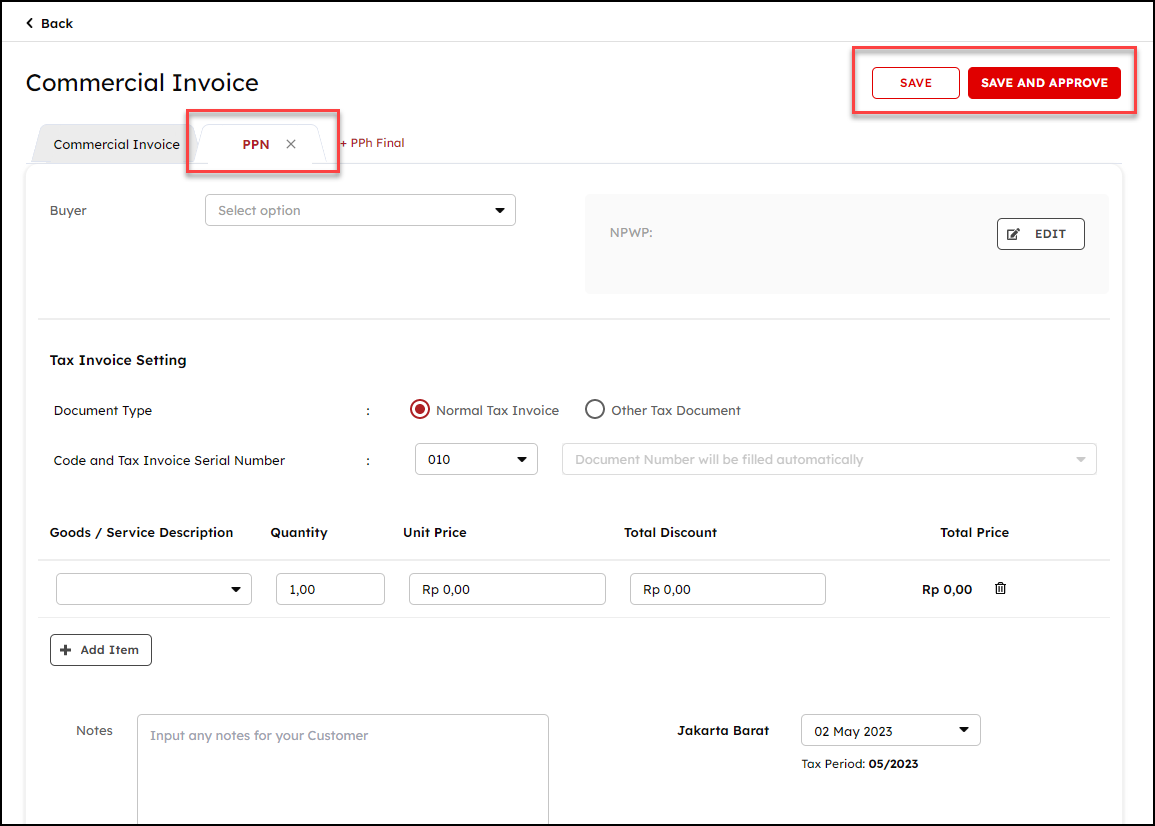Open the 02 May 2023 date dropdown

(x=890, y=731)
